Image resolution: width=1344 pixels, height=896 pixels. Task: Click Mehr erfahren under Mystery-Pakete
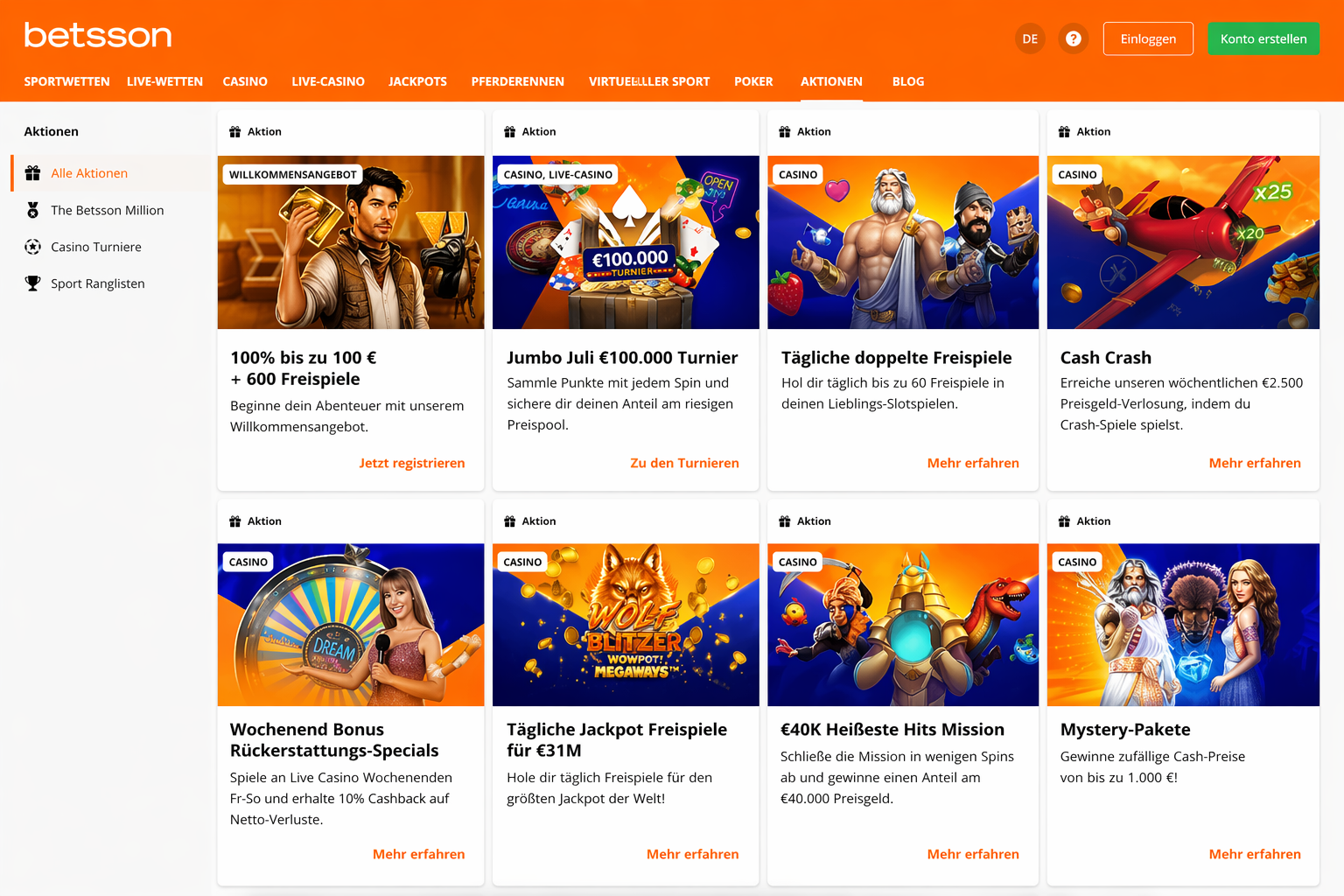click(x=1255, y=854)
